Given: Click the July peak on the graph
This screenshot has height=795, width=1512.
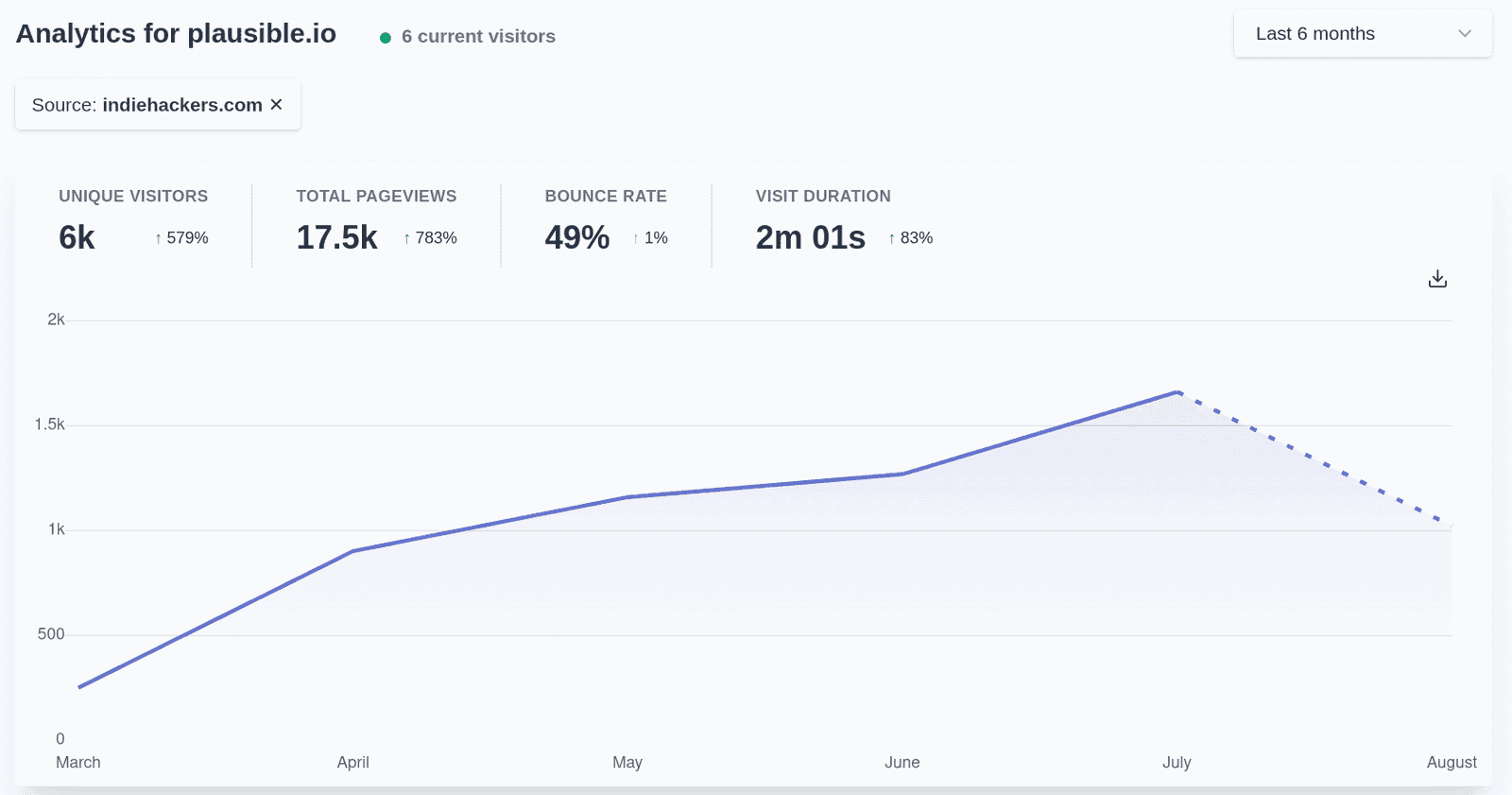Looking at the screenshot, I should [x=1177, y=392].
